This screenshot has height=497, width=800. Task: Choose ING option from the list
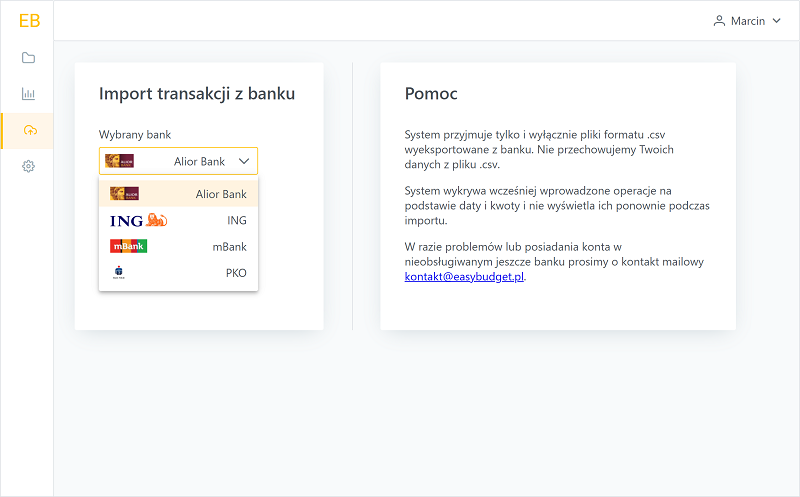[x=179, y=220]
